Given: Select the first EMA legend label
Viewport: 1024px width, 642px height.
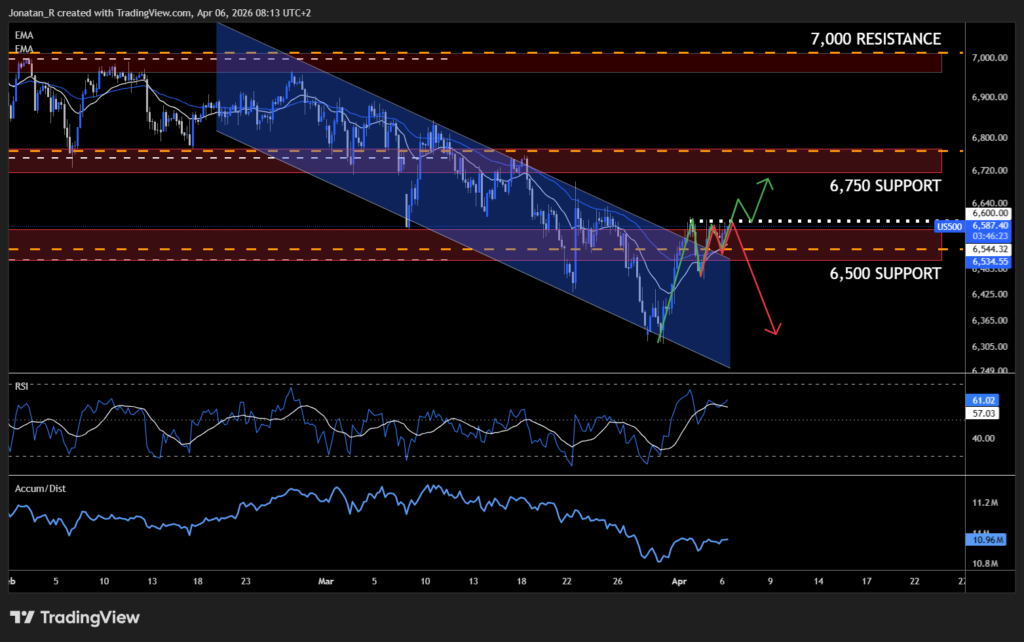Looking at the screenshot, I should click(x=23, y=35).
